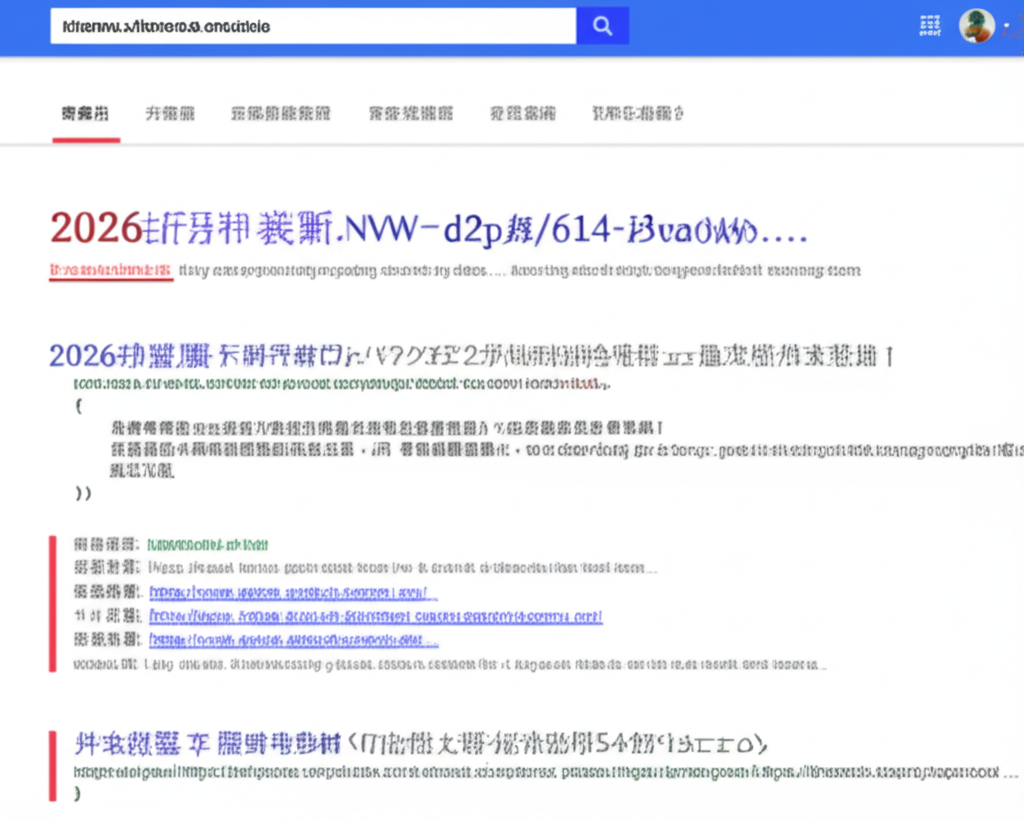This screenshot has width=1024, height=820.
Task: Open the round profile avatar
Action: 976,26
